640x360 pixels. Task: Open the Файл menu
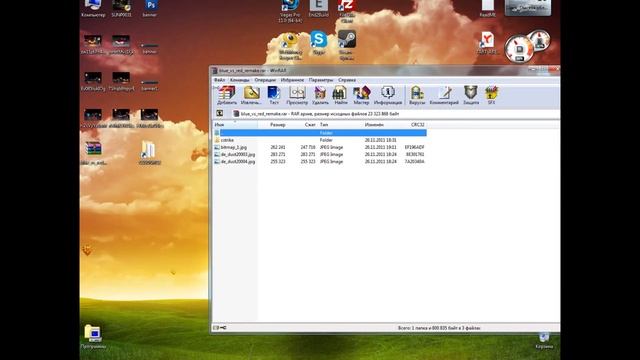point(220,80)
